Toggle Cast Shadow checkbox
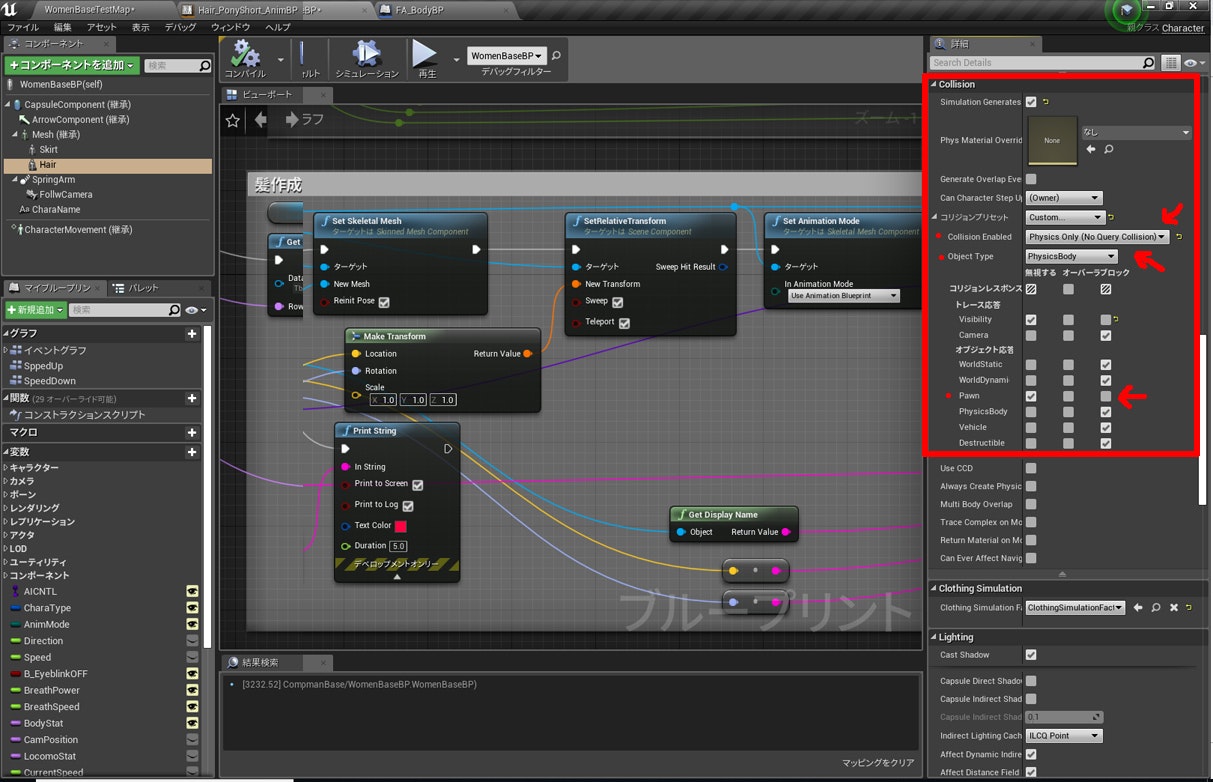The image size is (1213, 782). (1031, 655)
